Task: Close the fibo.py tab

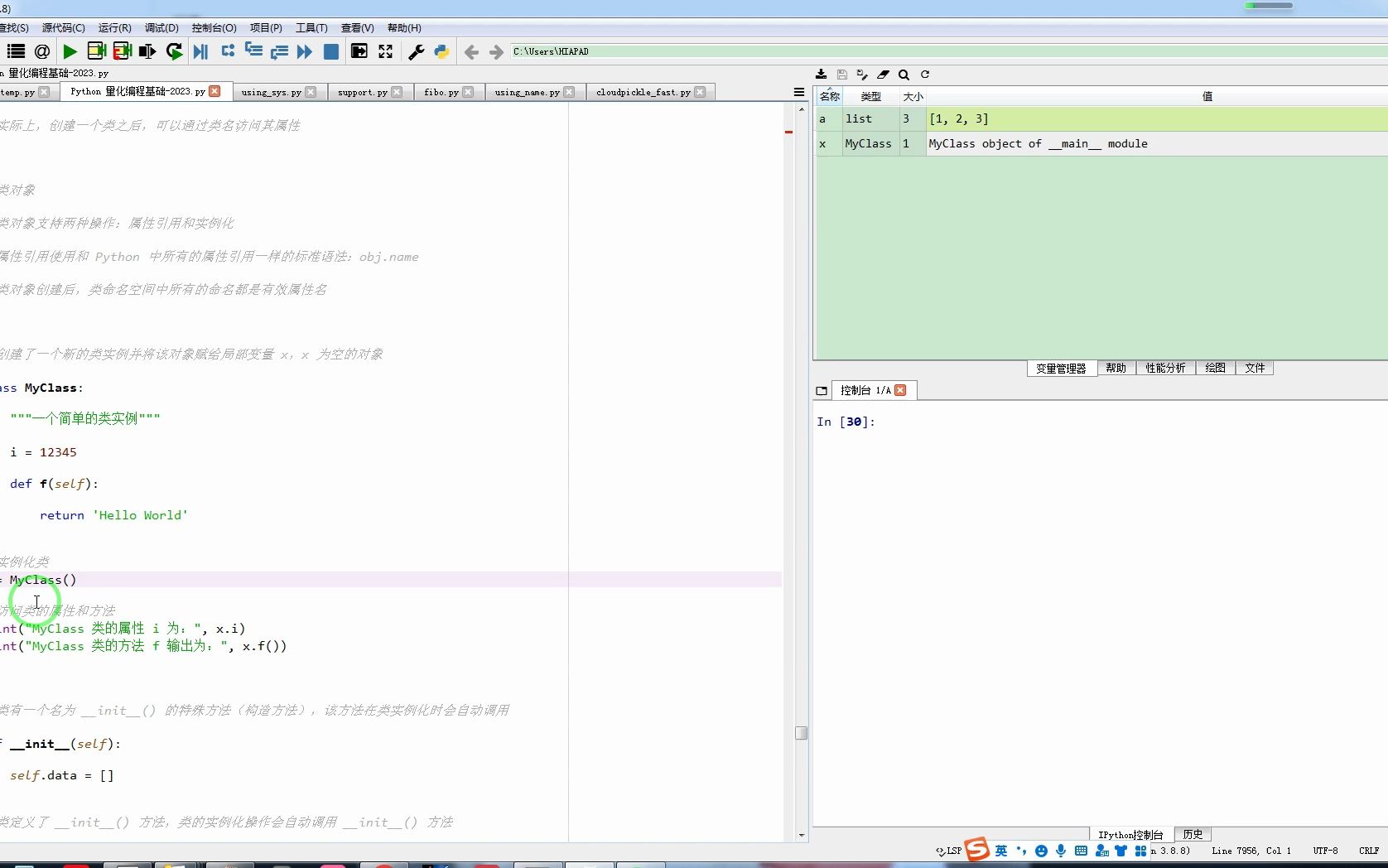Action: coord(468,92)
